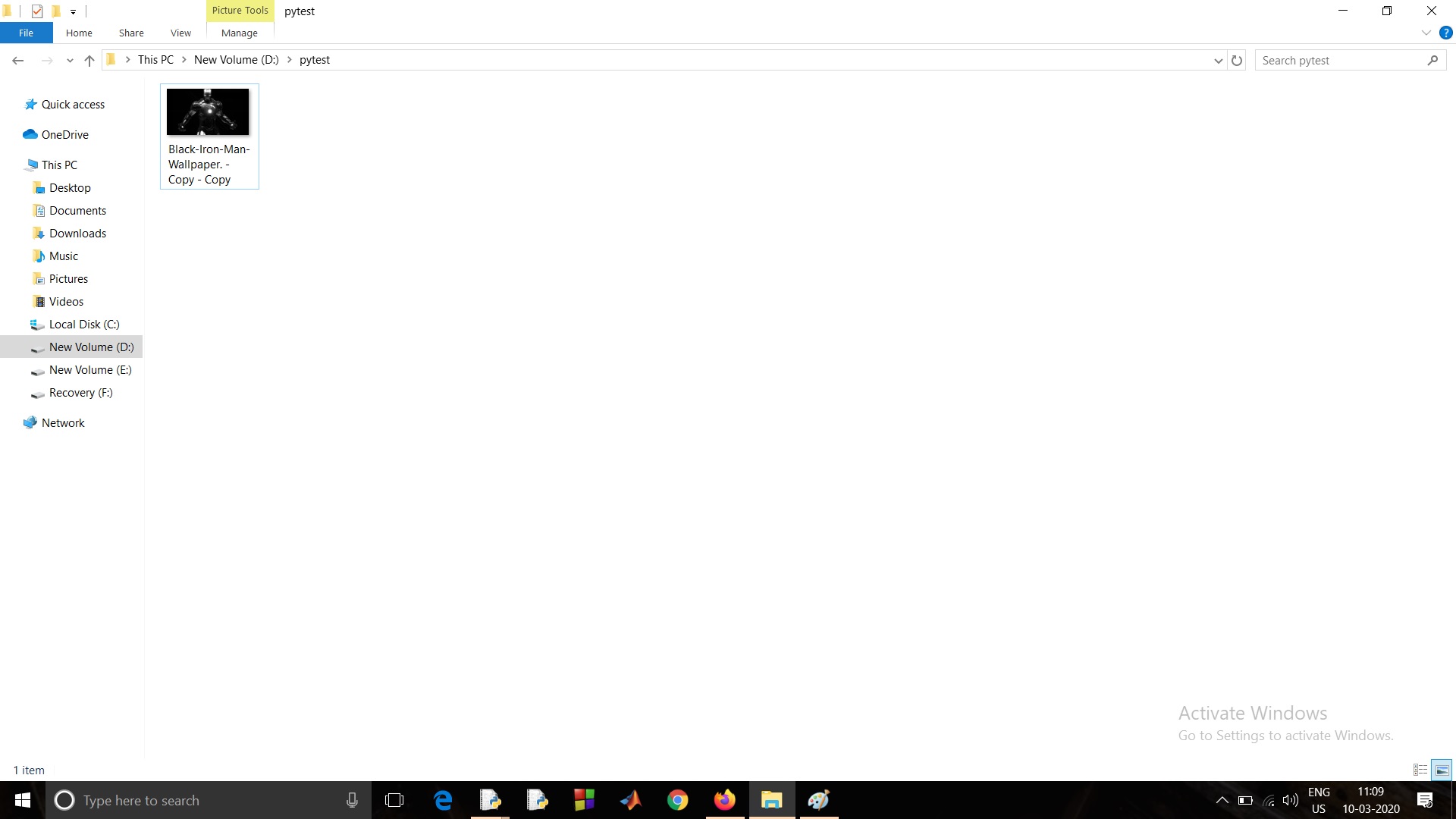
Task: Switch to the Home ribbon tab
Action: (79, 33)
